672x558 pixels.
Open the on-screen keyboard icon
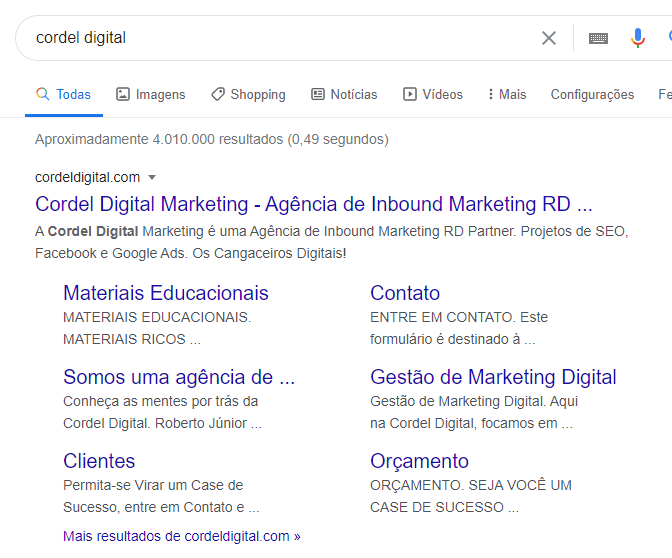598,39
